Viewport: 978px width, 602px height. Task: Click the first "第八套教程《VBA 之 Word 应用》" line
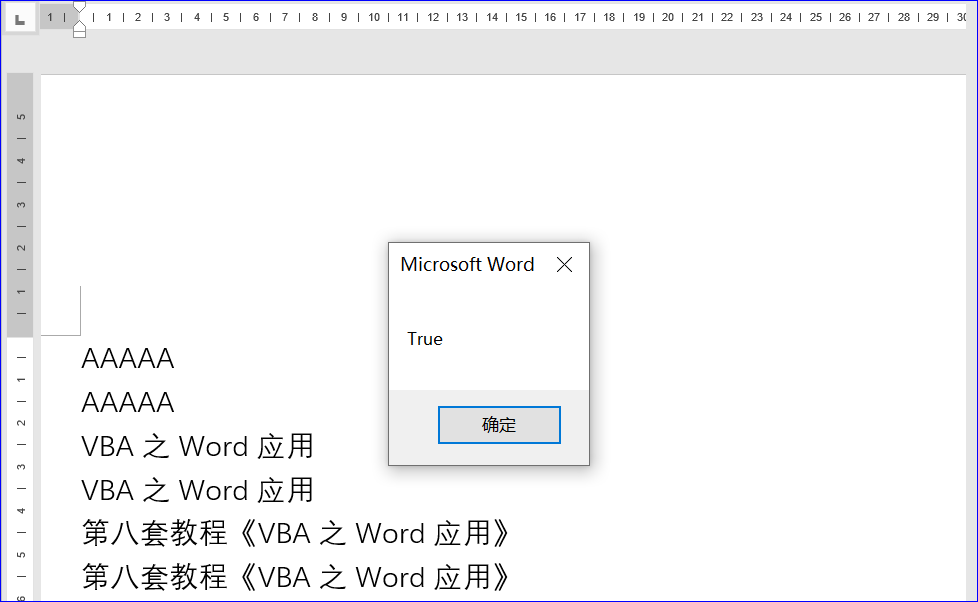[x=296, y=534]
